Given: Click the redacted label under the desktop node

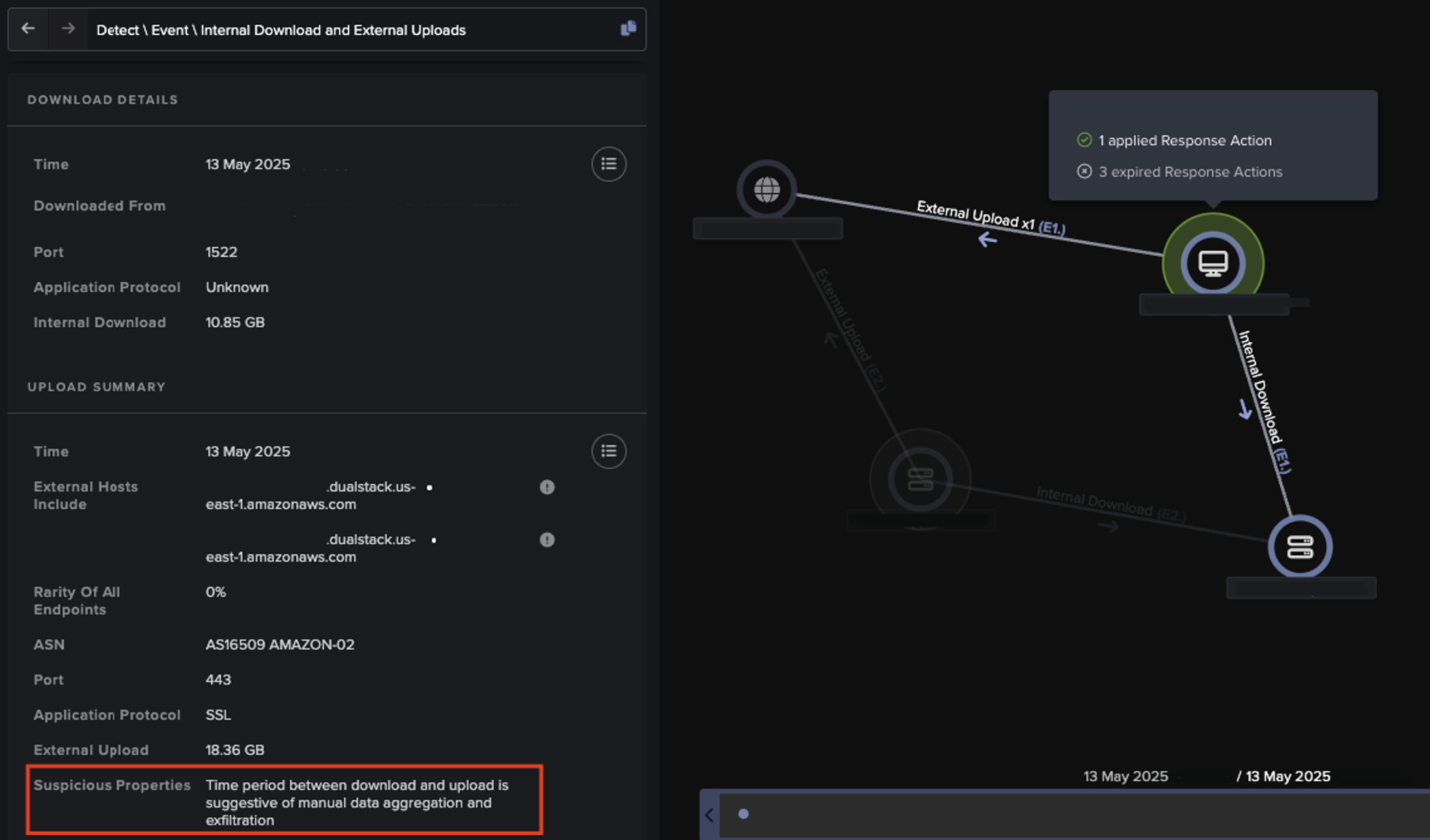Looking at the screenshot, I should [1214, 304].
